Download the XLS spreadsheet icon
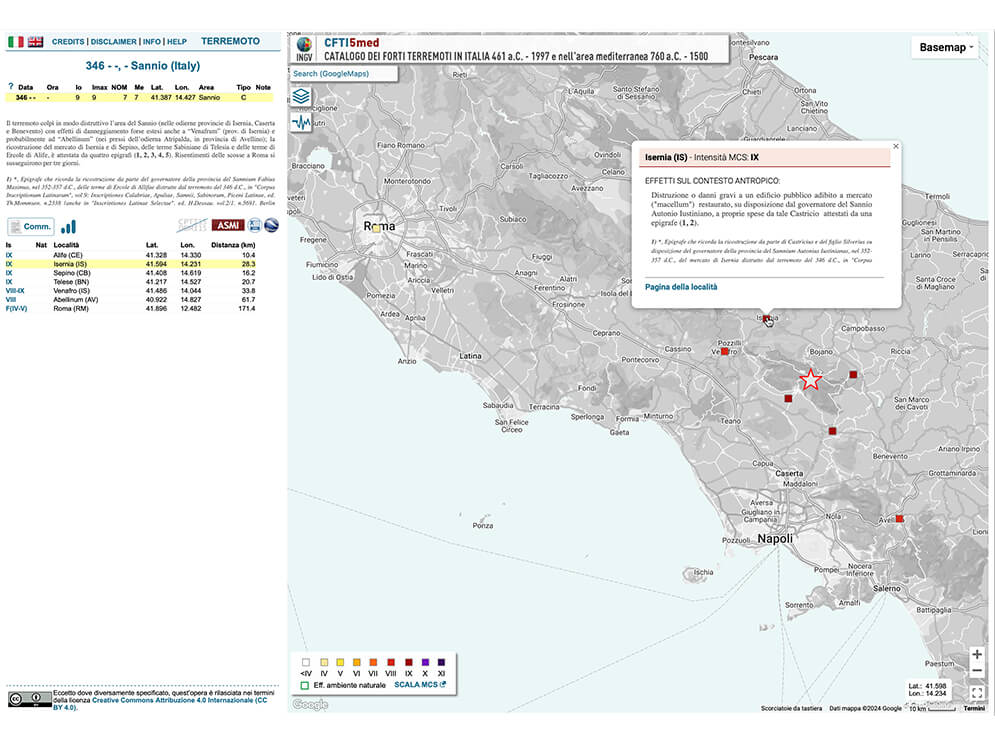Viewport: 995px width, 746px height. coord(254,225)
